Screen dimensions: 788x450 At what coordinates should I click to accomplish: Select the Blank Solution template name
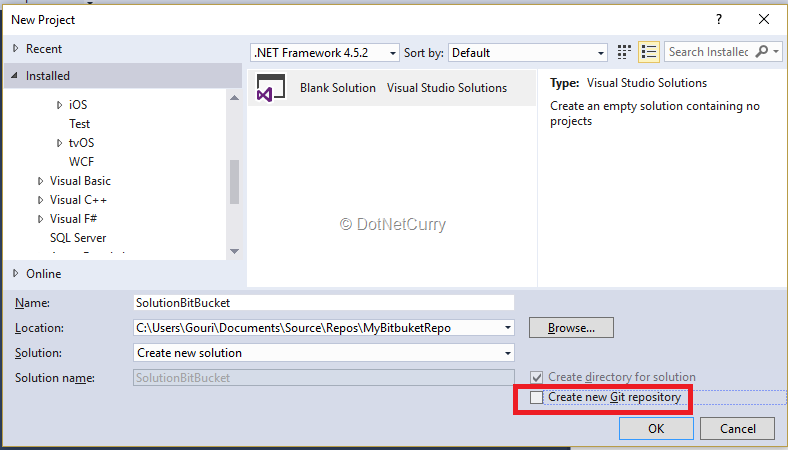(338, 88)
